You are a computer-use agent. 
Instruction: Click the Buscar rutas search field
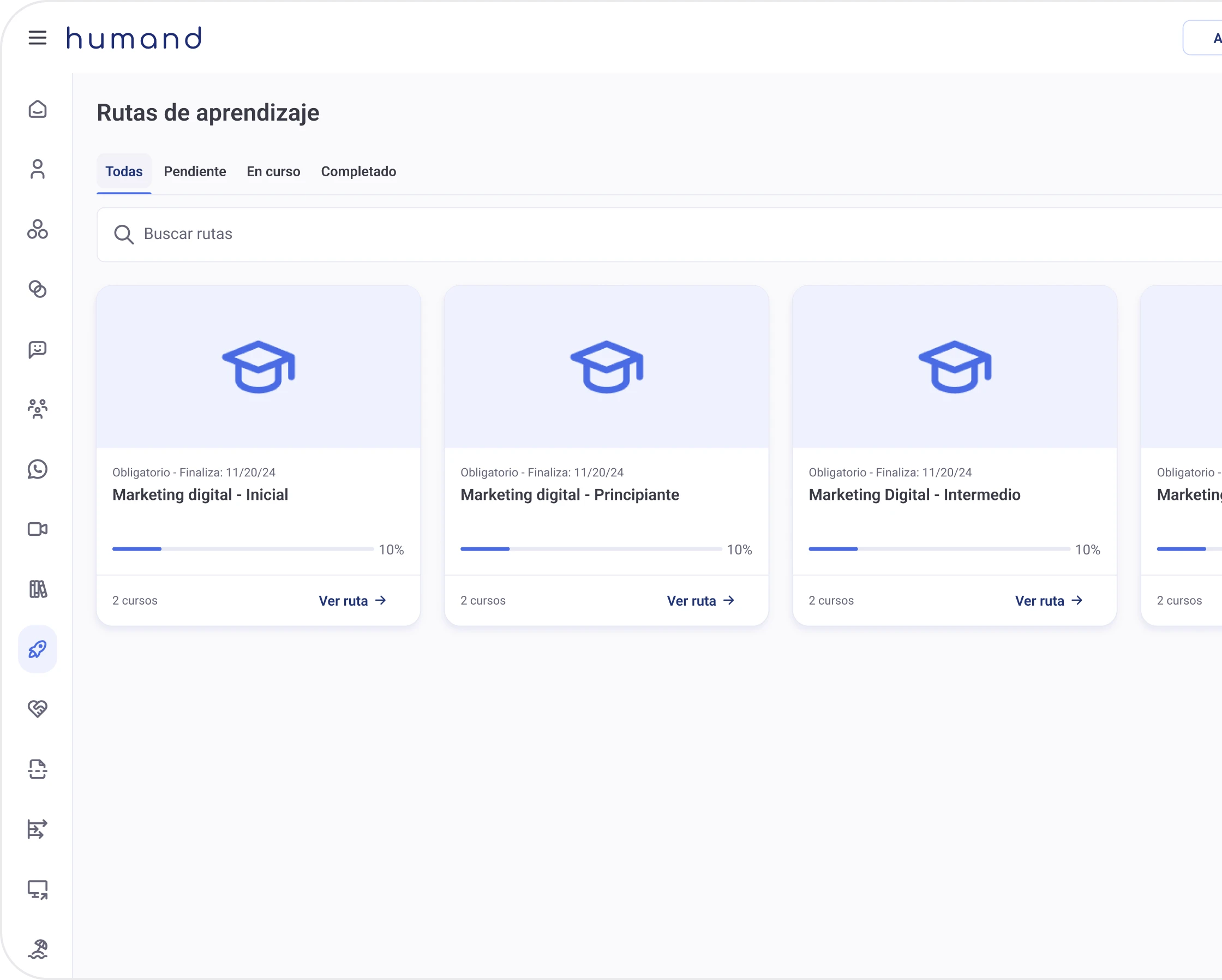(340, 234)
